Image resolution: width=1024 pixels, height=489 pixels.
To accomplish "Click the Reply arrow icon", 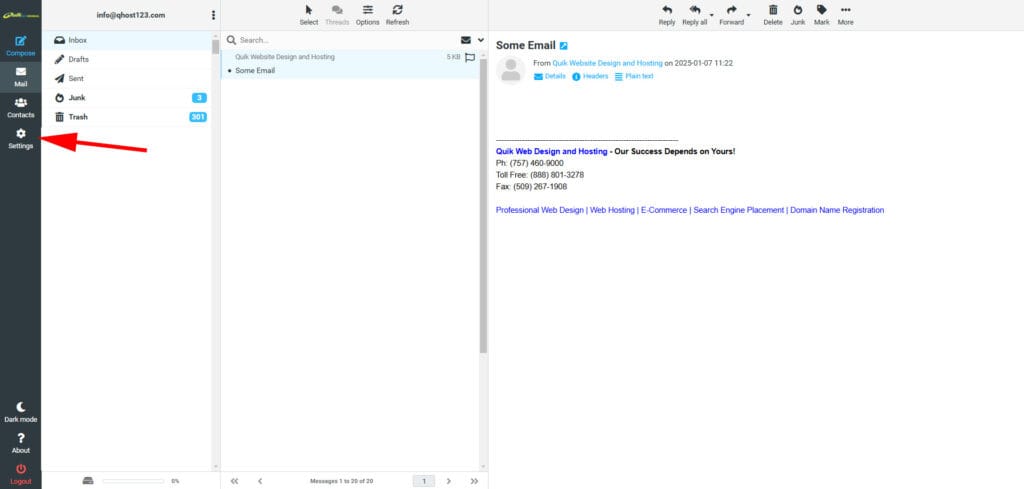I will click(x=667, y=10).
